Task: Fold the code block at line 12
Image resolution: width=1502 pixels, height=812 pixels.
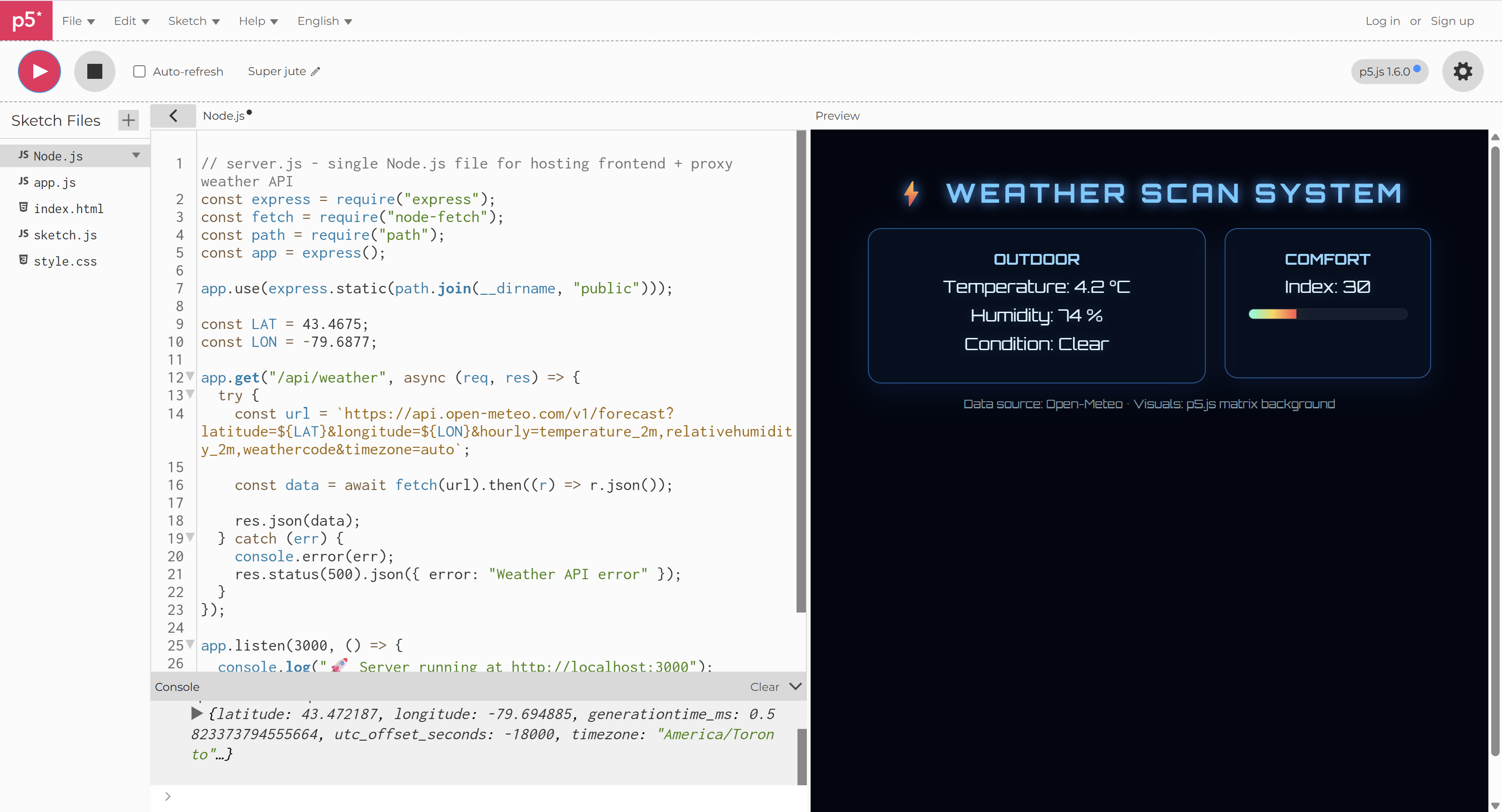Action: click(x=190, y=376)
